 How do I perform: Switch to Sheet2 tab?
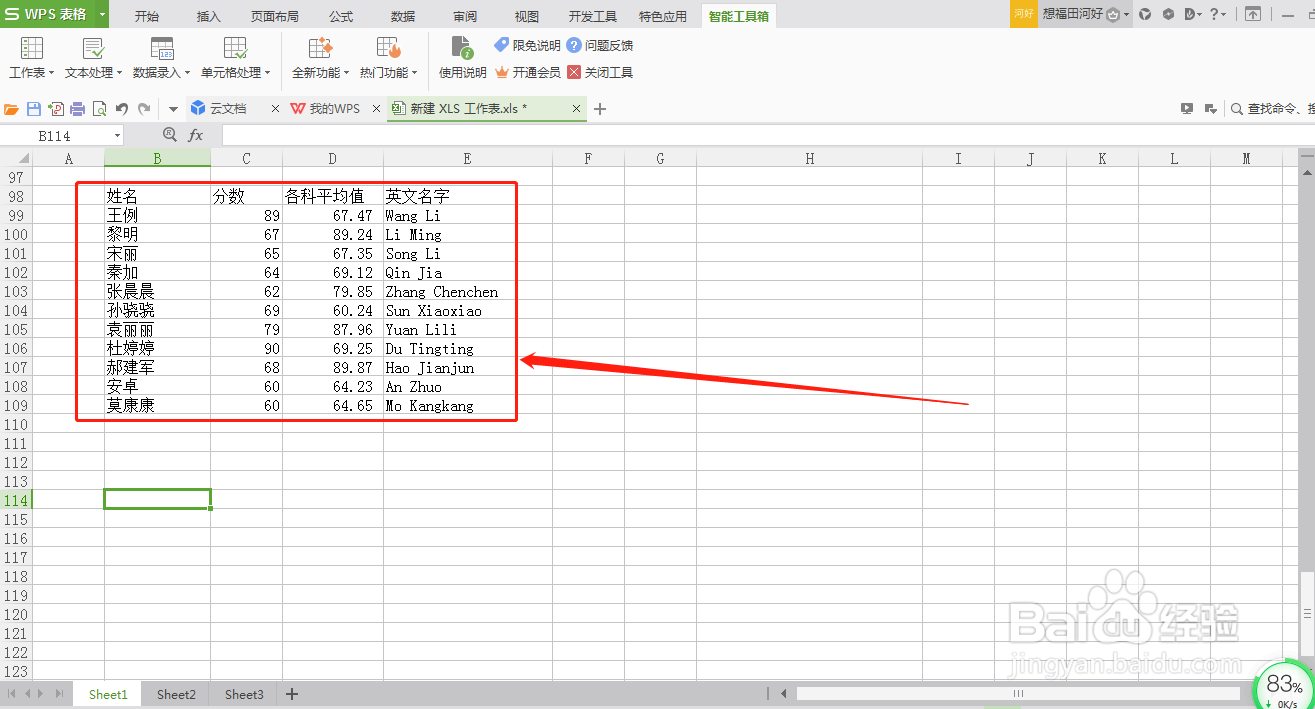(176, 694)
